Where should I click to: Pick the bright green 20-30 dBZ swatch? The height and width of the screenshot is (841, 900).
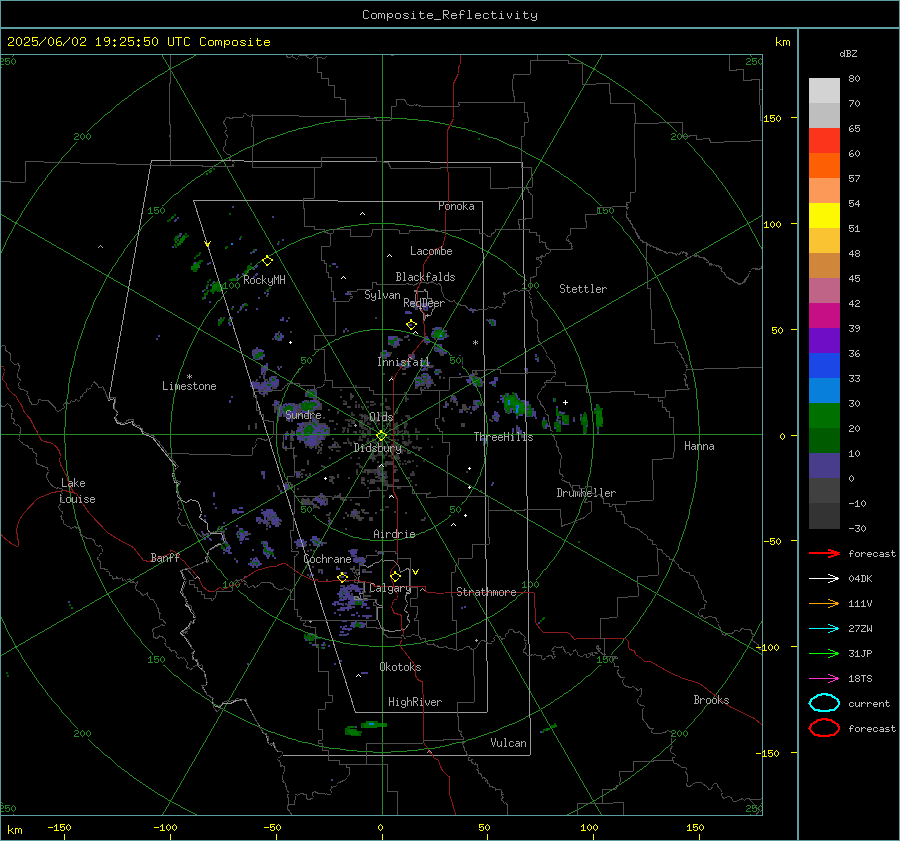[824, 416]
